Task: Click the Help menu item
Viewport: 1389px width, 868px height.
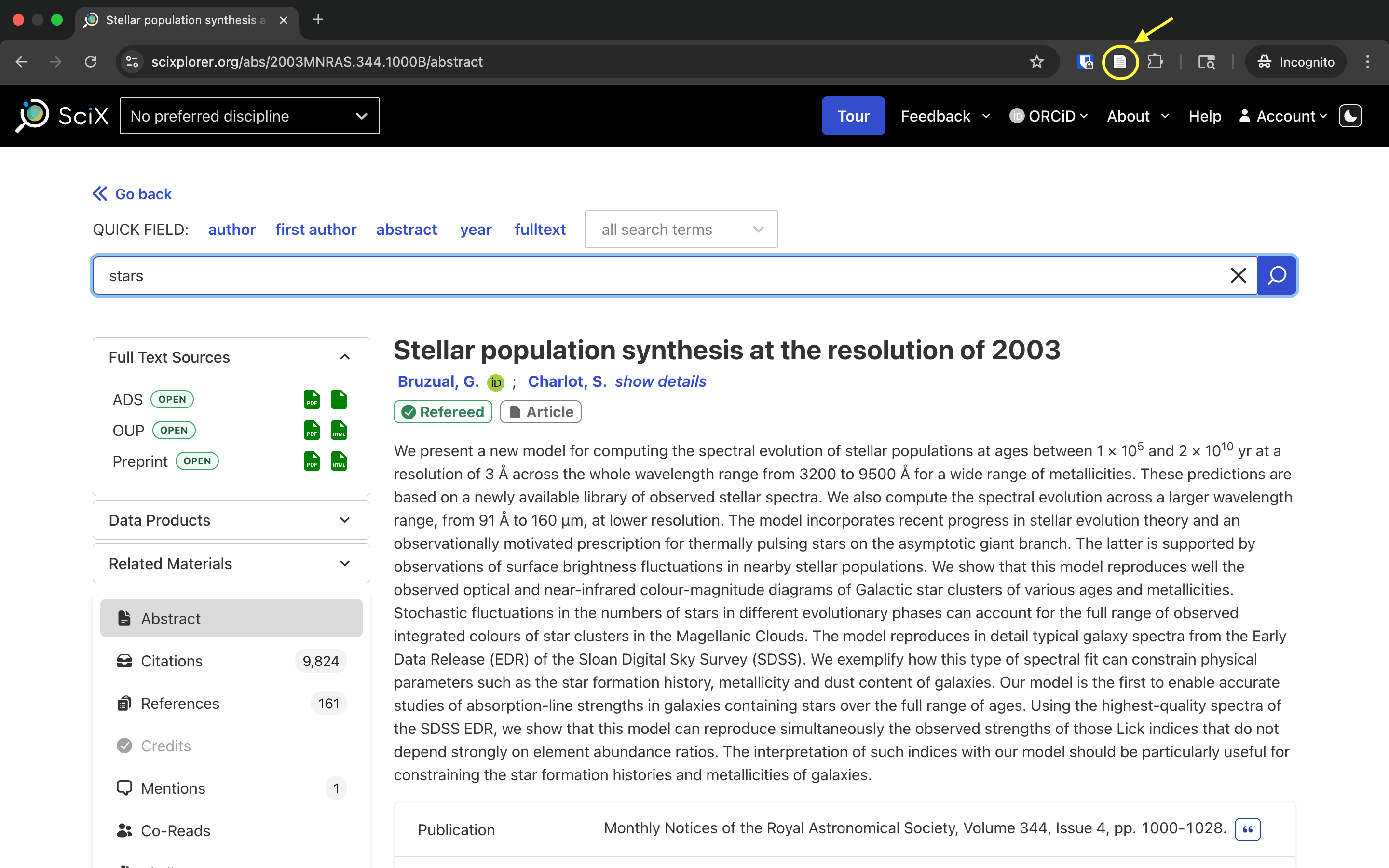Action: pyautogui.click(x=1205, y=116)
